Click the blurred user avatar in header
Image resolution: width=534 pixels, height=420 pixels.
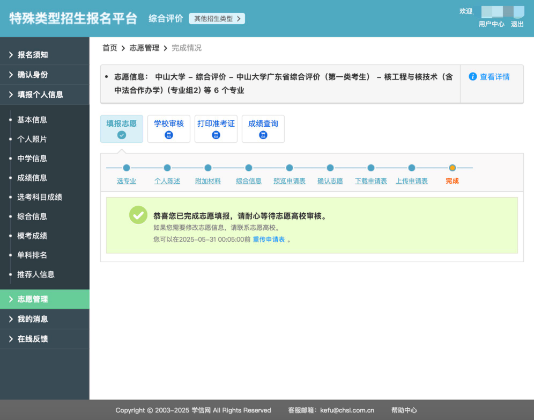coord(503,12)
